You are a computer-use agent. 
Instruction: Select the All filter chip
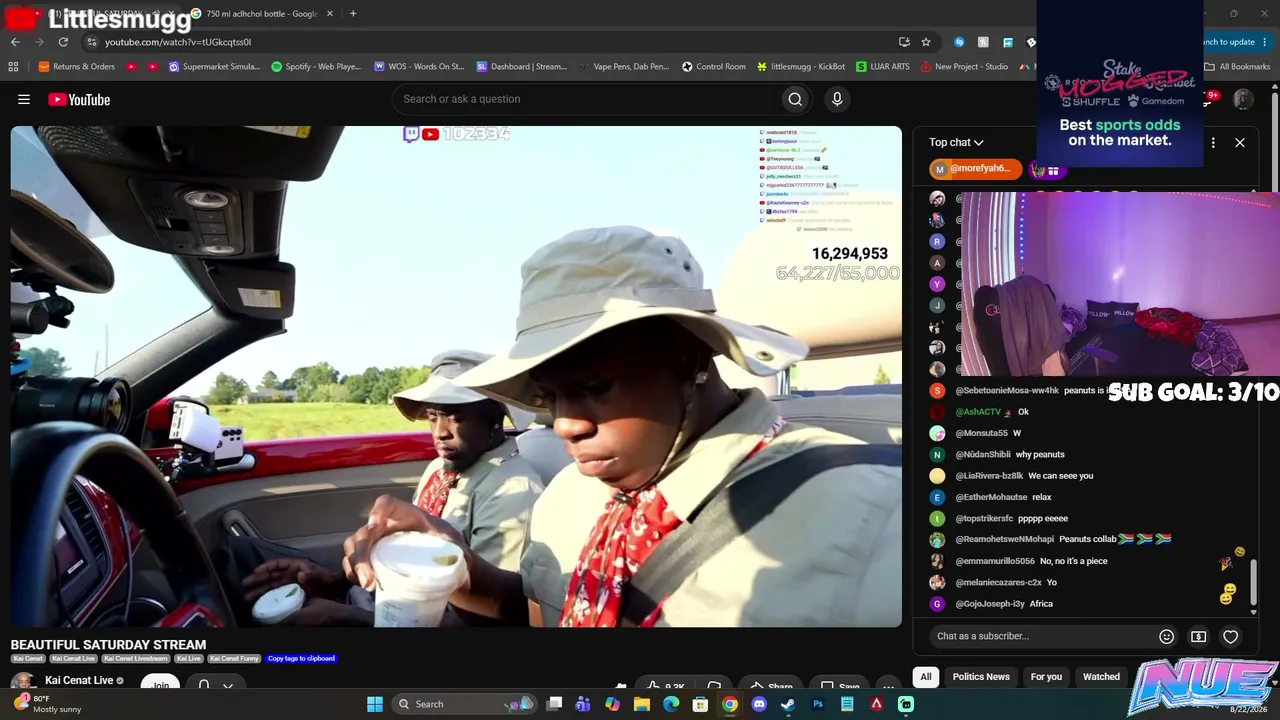pyautogui.click(x=926, y=677)
